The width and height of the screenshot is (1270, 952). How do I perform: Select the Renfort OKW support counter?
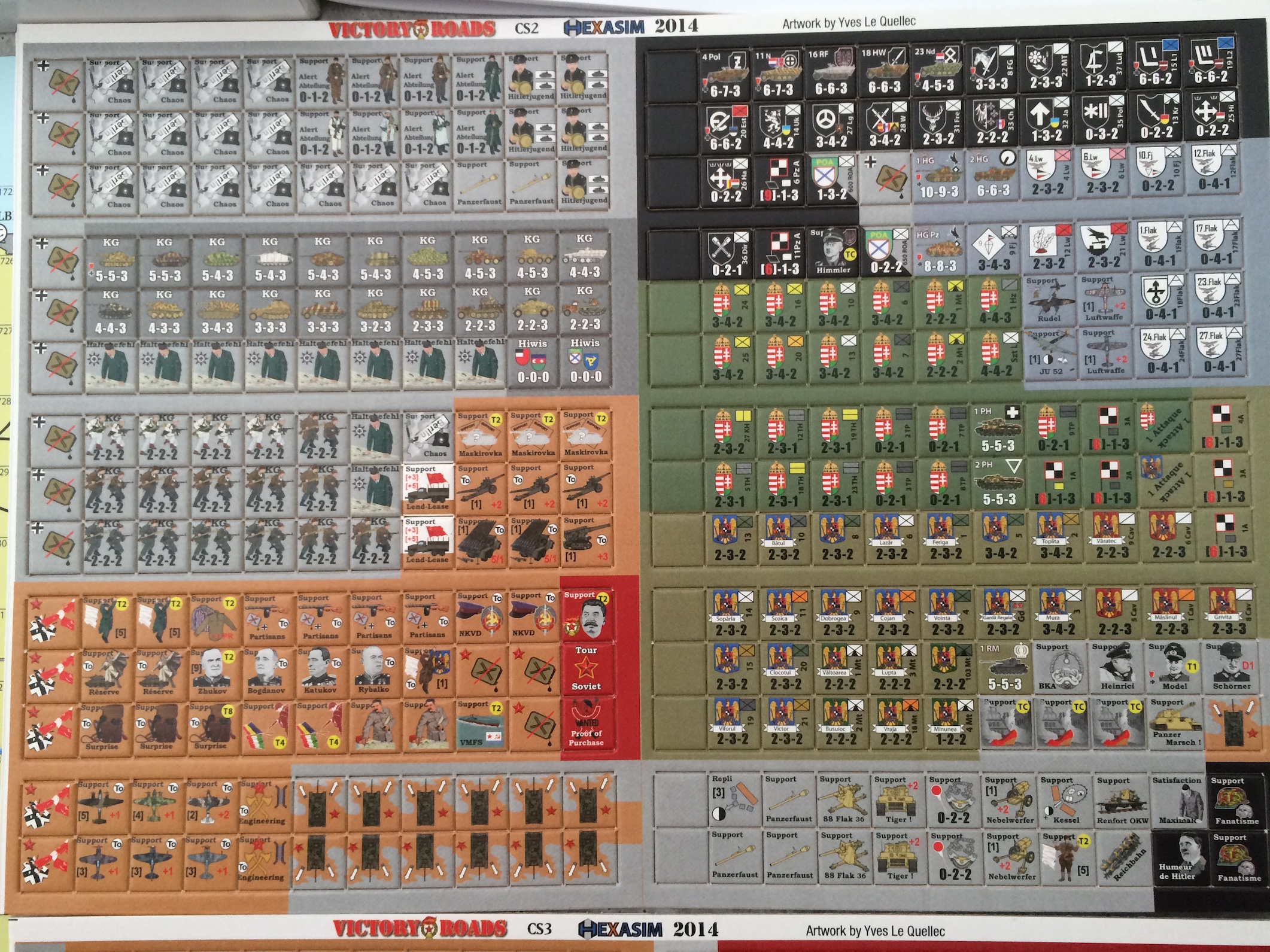click(1122, 801)
